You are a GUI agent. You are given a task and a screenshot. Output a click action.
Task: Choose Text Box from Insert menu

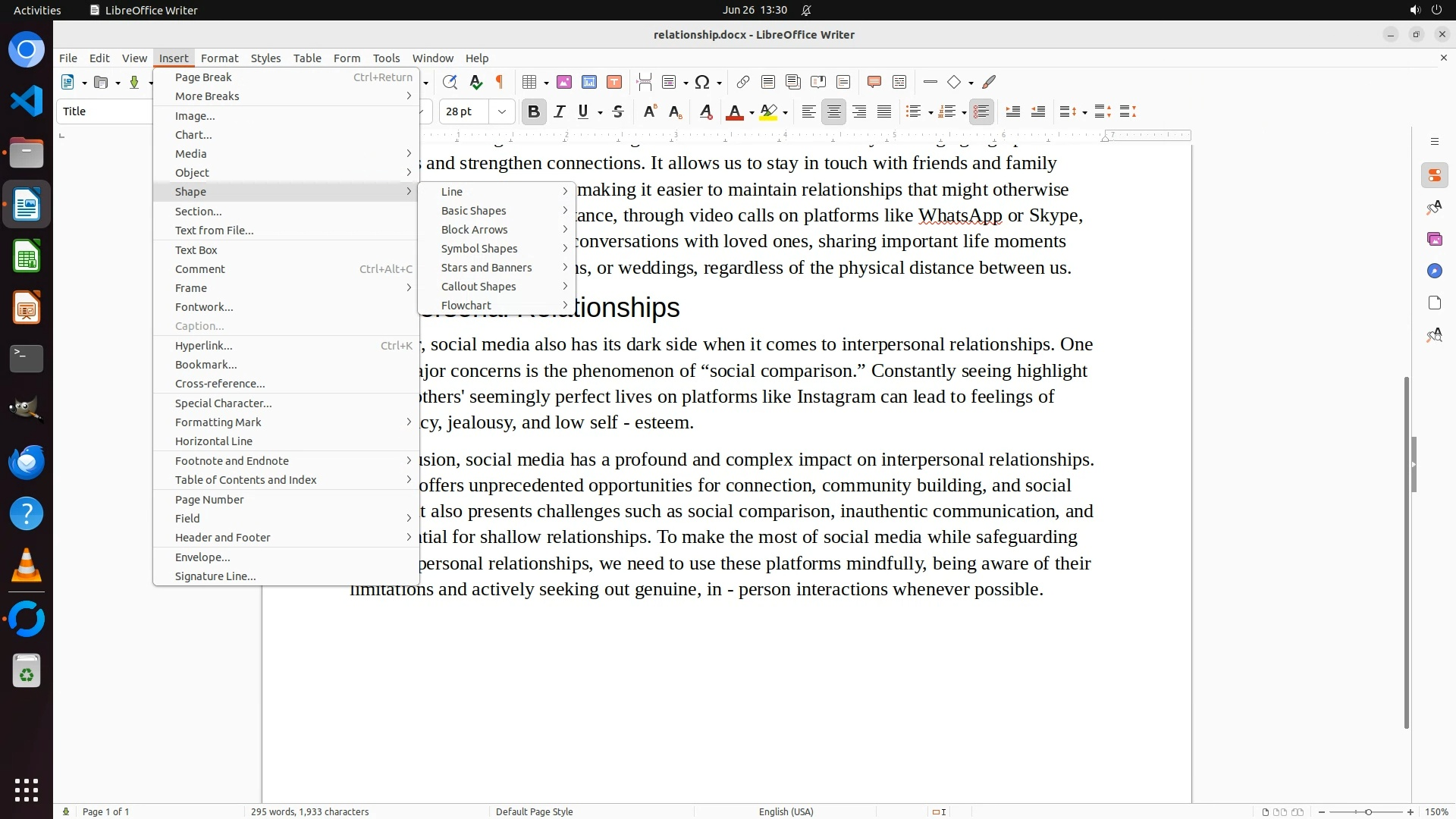click(196, 250)
